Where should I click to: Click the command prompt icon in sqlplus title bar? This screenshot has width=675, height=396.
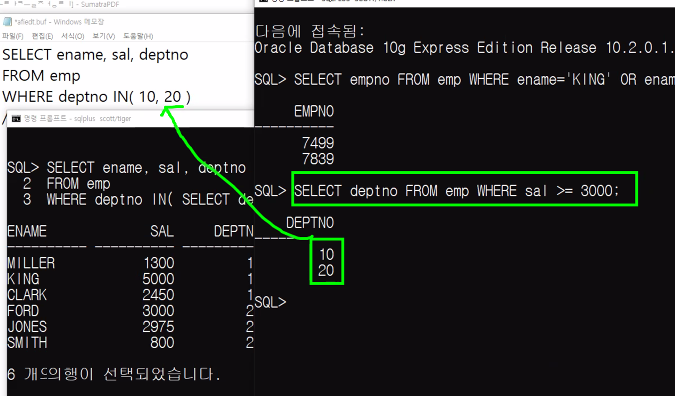pyautogui.click(x=16, y=119)
